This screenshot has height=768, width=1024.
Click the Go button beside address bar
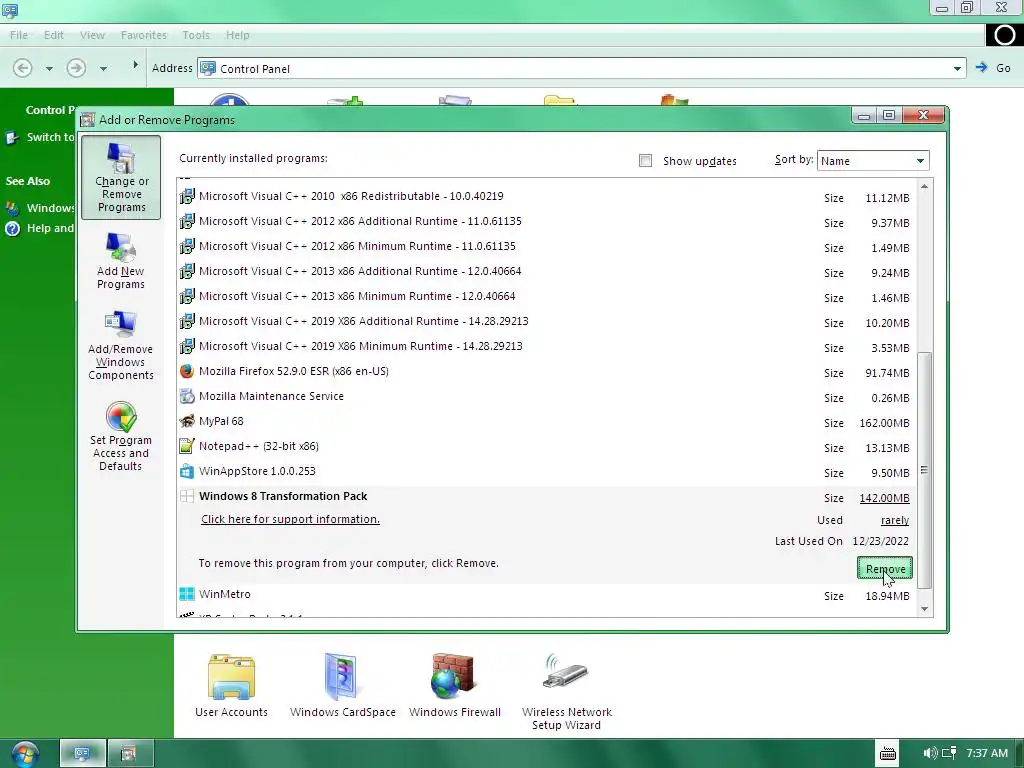pyautogui.click(x=993, y=68)
